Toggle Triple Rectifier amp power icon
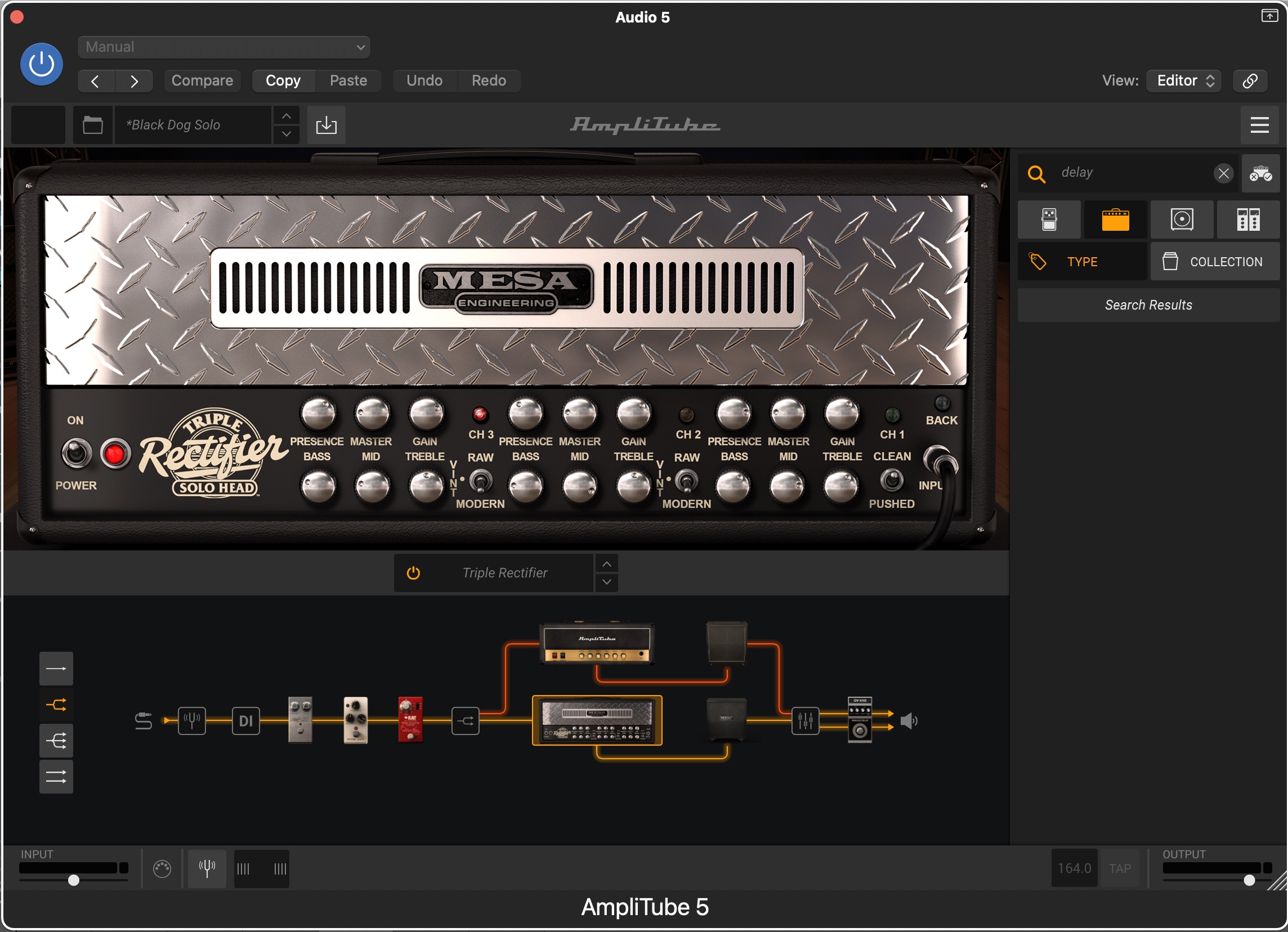1288x932 pixels. click(413, 573)
